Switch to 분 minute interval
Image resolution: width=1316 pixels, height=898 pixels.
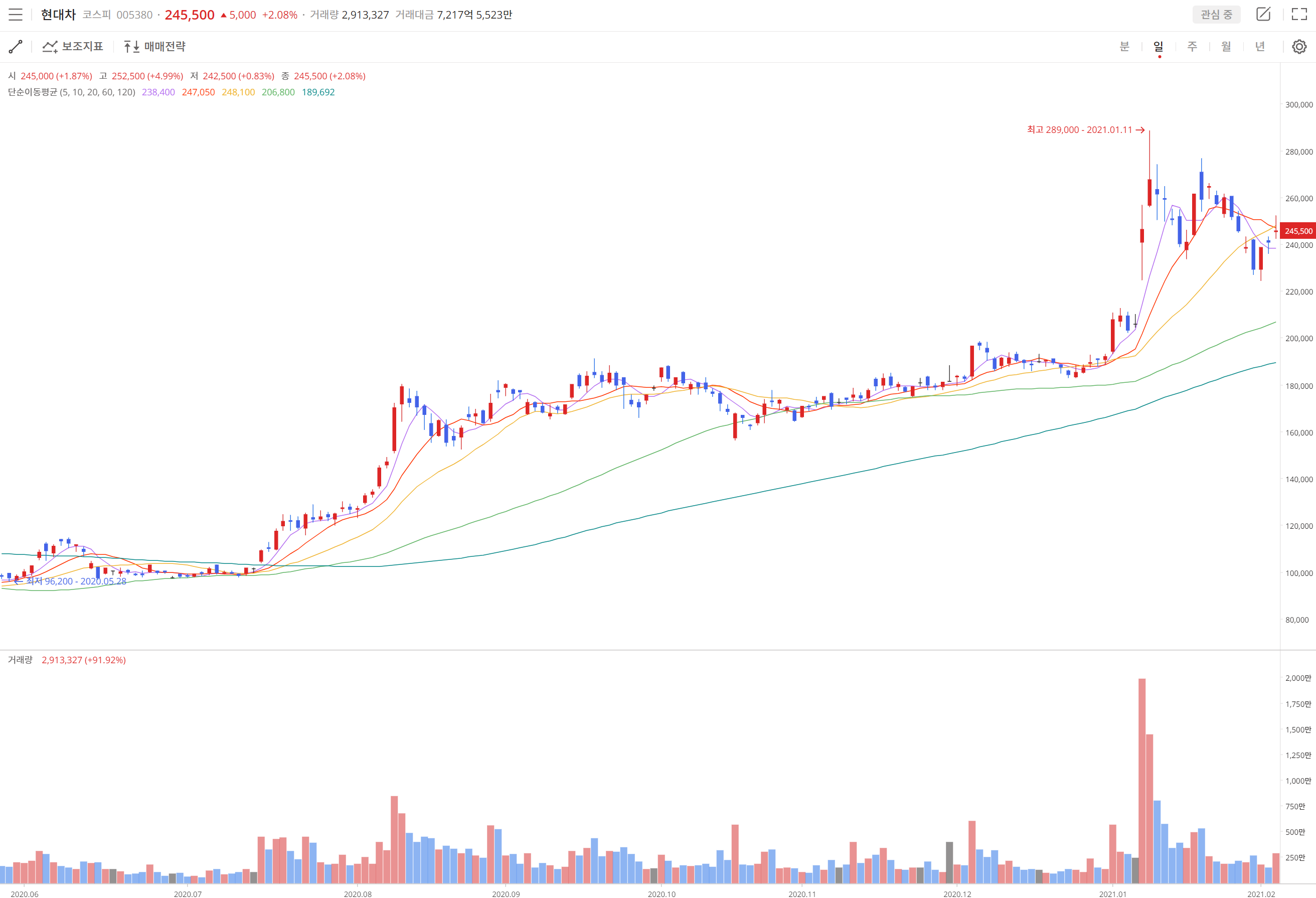[x=1124, y=47]
